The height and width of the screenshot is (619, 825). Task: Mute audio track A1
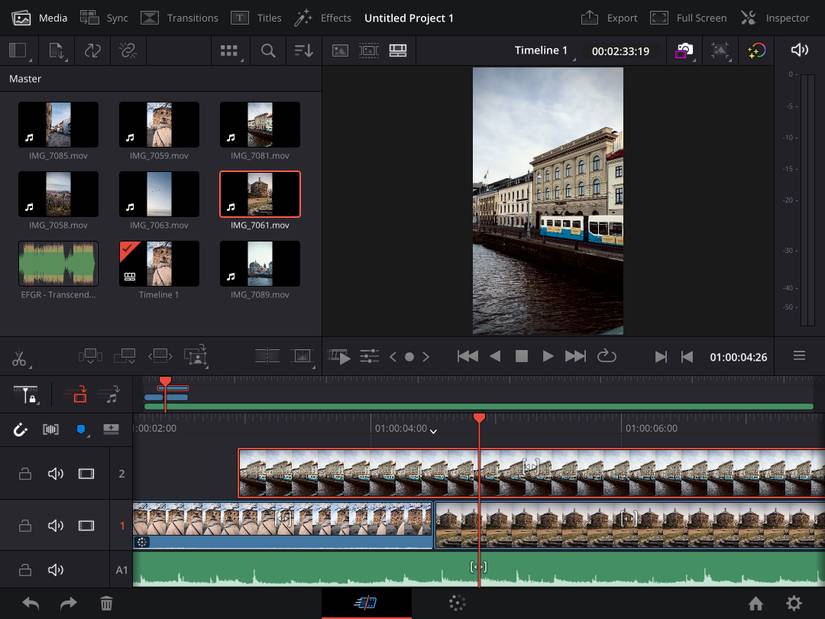coord(56,570)
